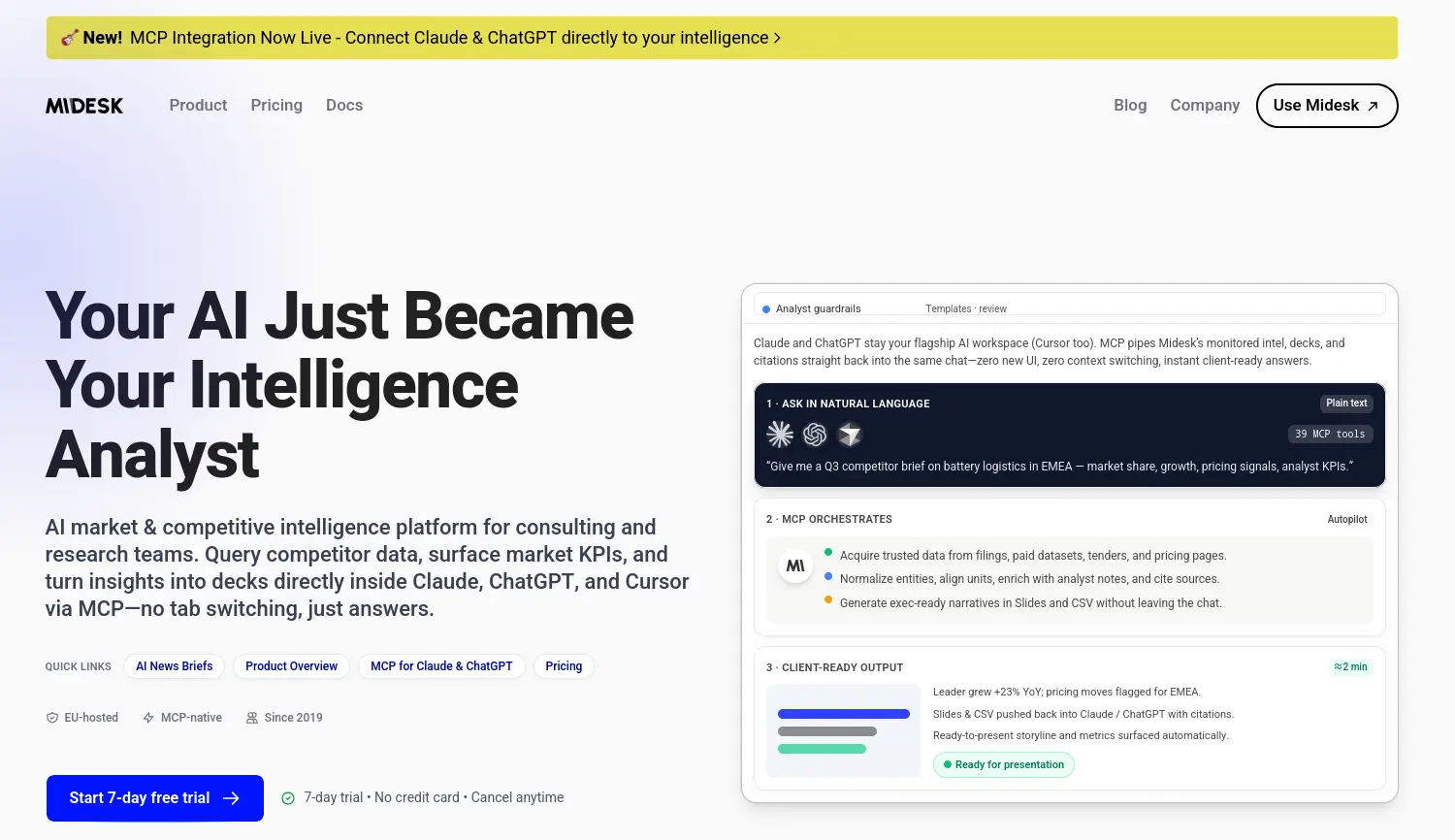Click the shield icon beside EU-hosted
The height and width of the screenshot is (840, 1455).
coord(52,718)
